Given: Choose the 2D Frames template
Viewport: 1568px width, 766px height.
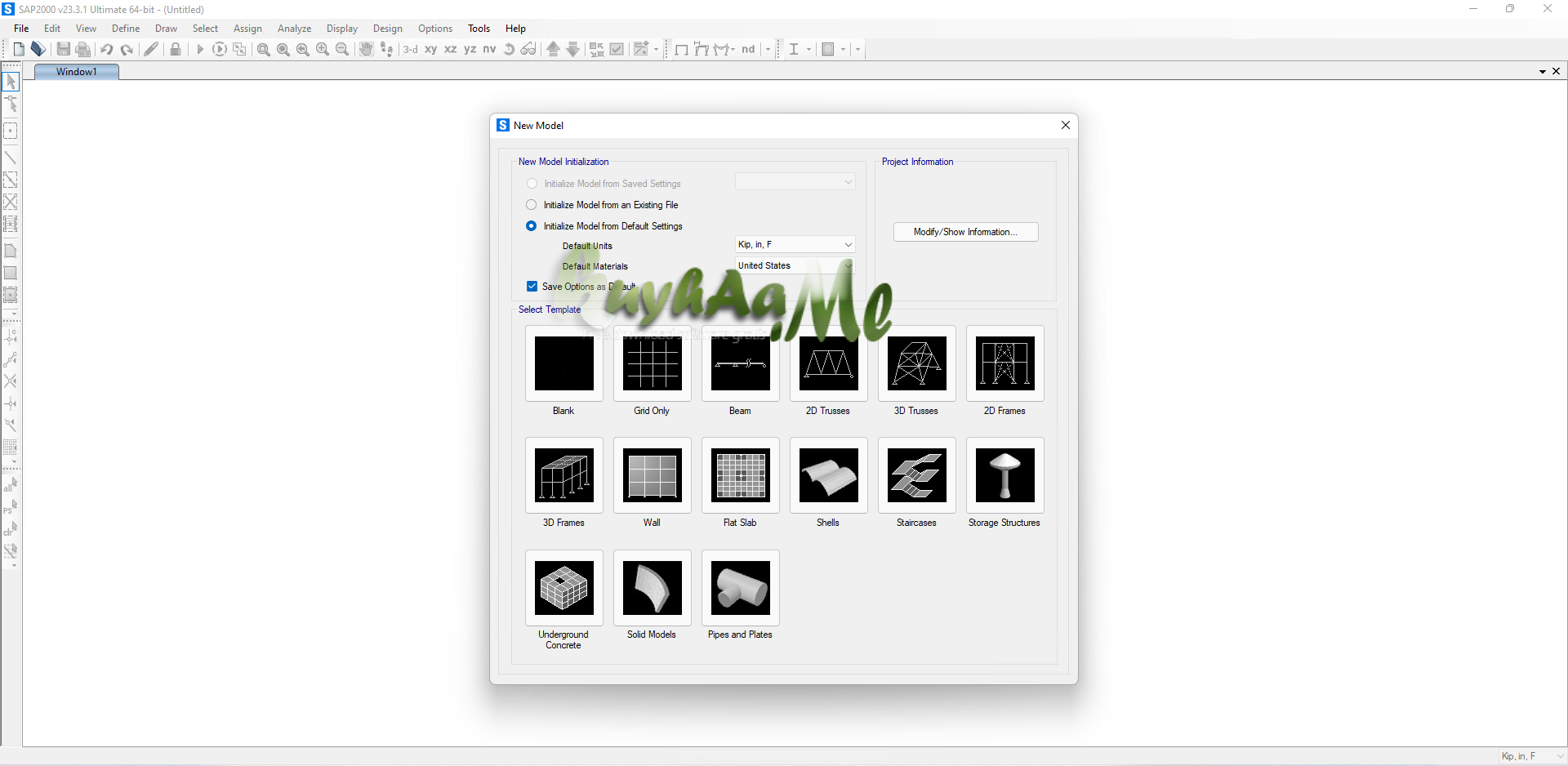Looking at the screenshot, I should (x=1005, y=363).
